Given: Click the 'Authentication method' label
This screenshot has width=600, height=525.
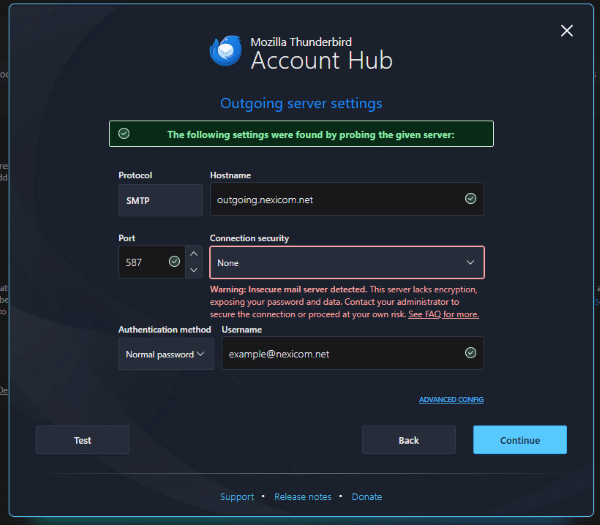Looking at the screenshot, I should [165, 329].
